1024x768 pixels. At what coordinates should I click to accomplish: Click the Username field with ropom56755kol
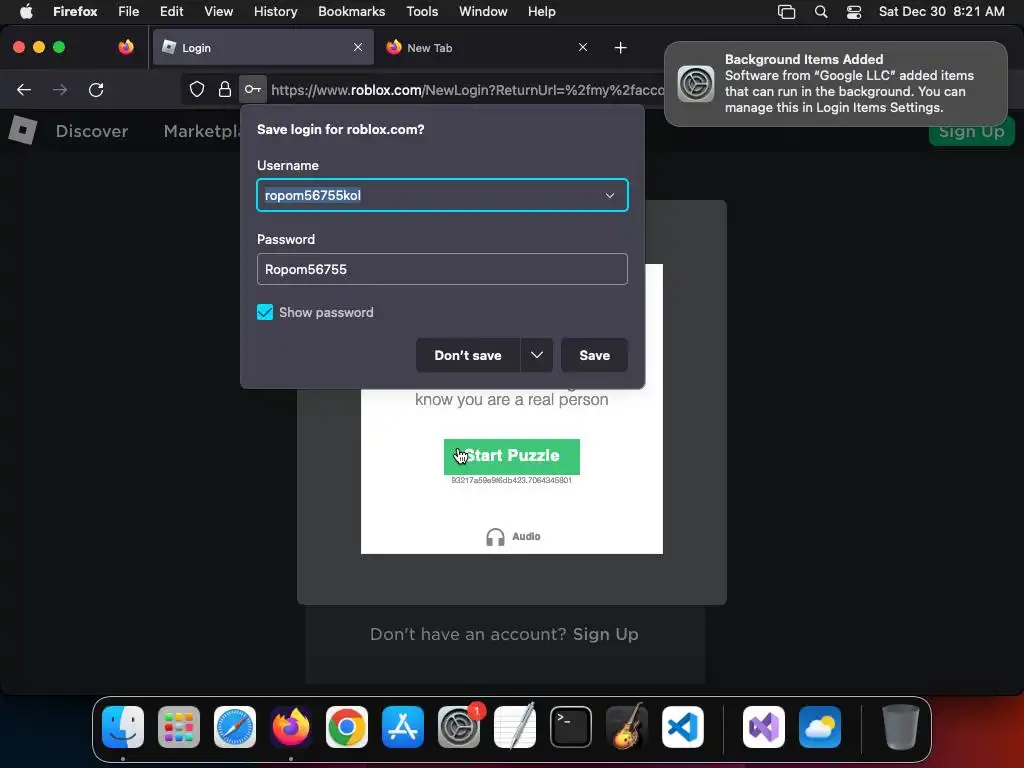tap(442, 195)
